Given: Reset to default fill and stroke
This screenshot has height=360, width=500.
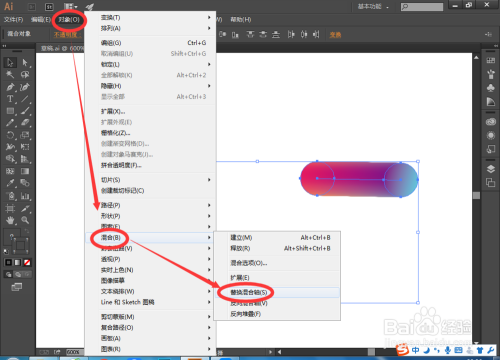Looking at the screenshot, I should coord(6,252).
